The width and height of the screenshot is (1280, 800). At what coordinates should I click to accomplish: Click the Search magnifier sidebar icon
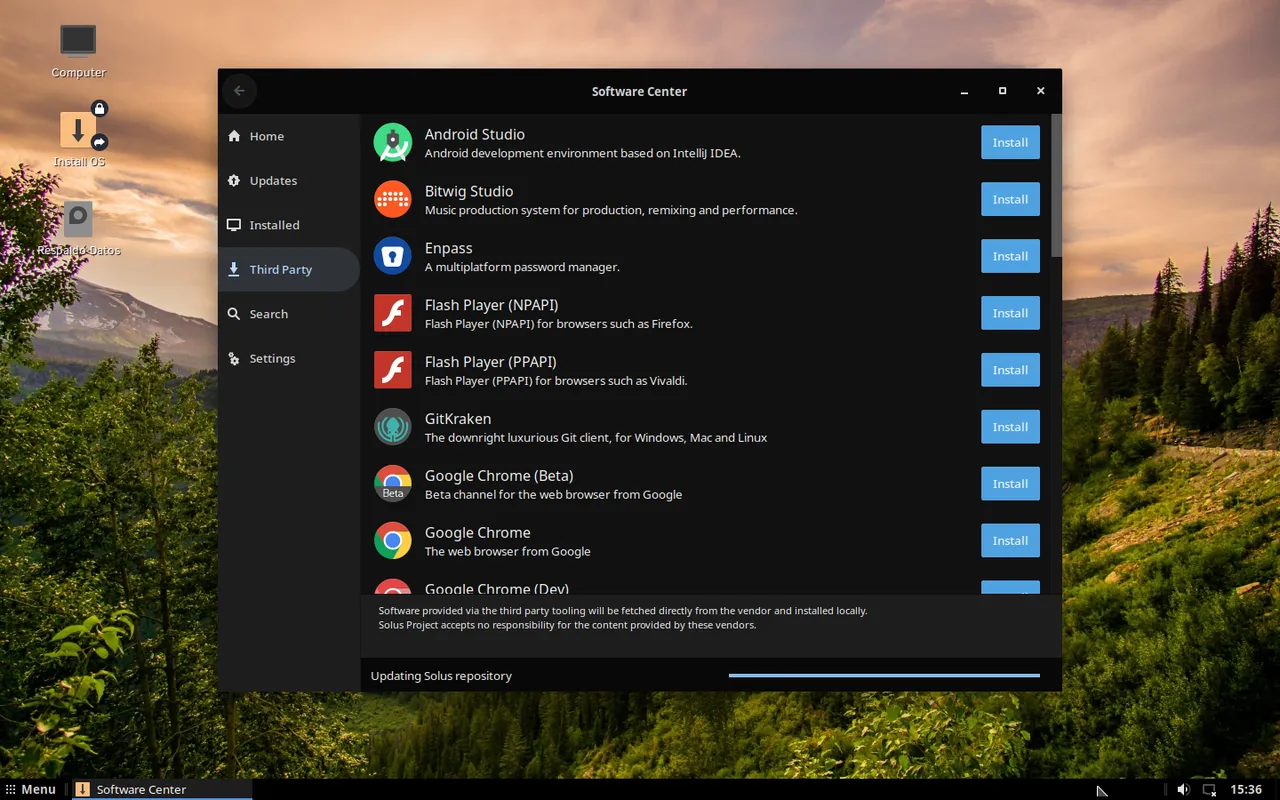pyautogui.click(x=234, y=314)
